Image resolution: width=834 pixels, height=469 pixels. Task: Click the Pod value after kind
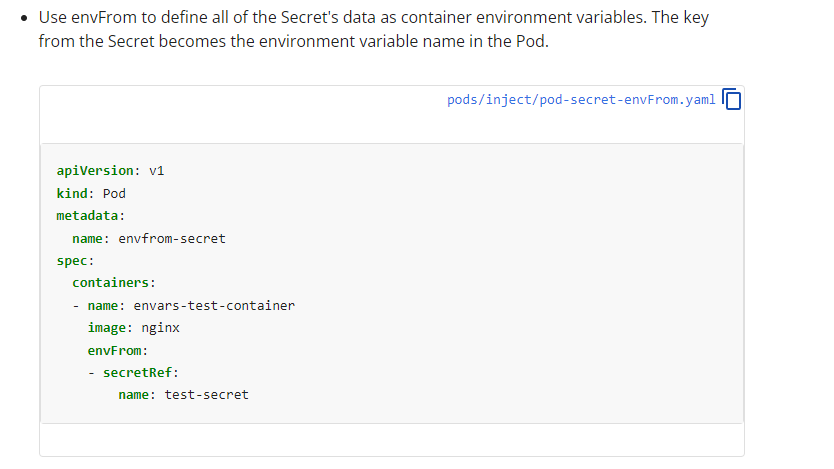tap(114, 193)
